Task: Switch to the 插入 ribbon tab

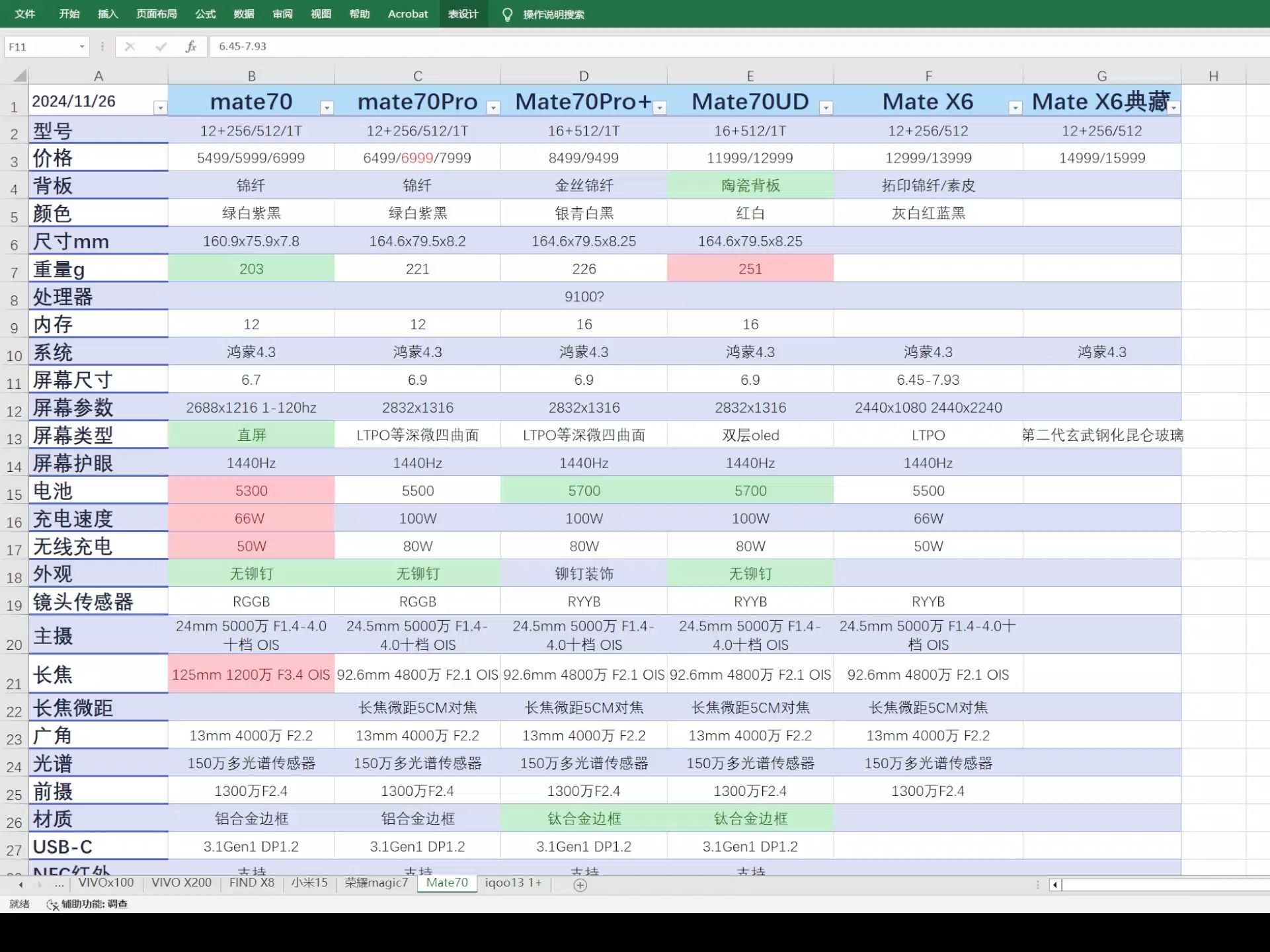Action: (108, 14)
